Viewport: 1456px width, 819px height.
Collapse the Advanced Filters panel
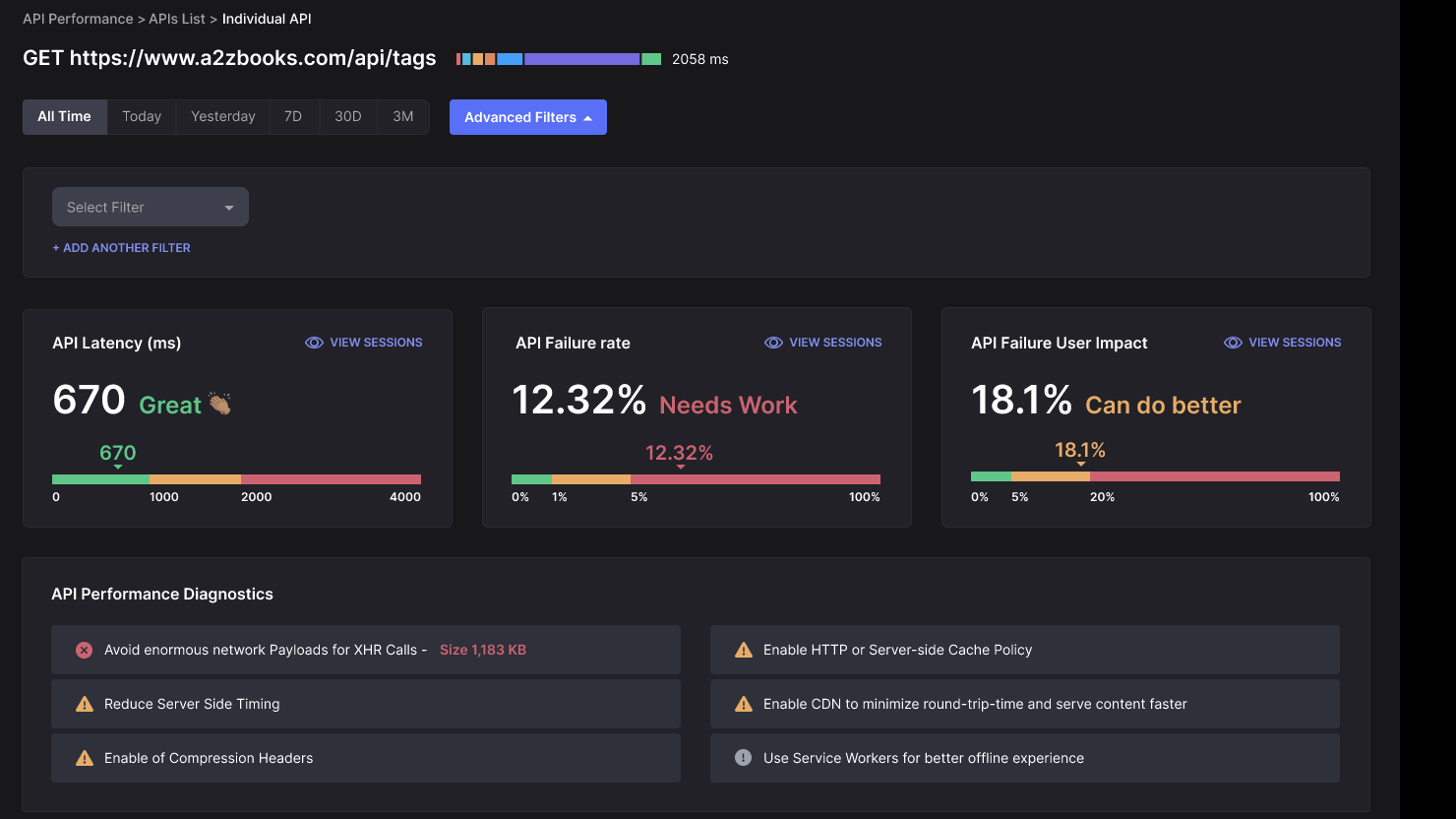click(x=527, y=117)
